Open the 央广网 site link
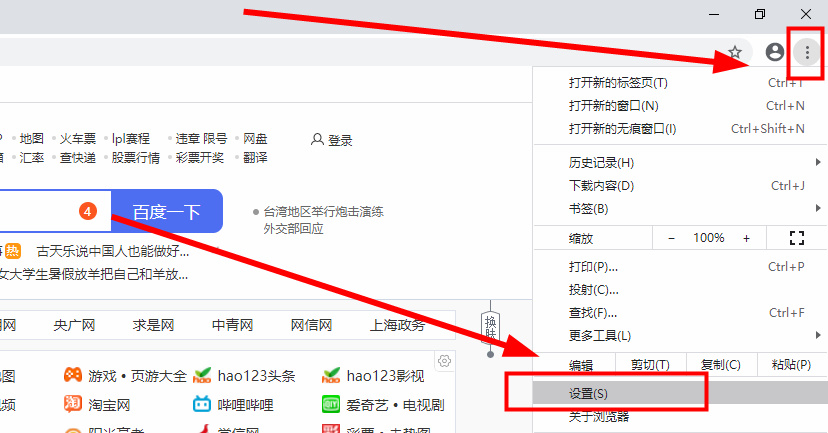The image size is (828, 433). pyautogui.click(x=74, y=325)
